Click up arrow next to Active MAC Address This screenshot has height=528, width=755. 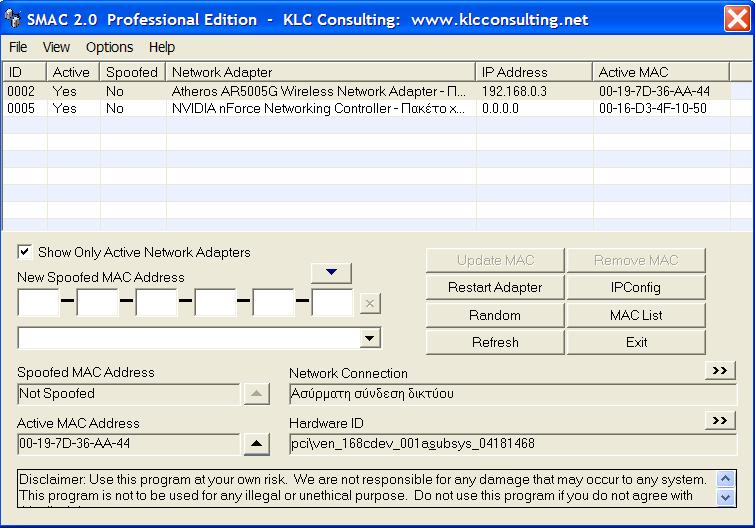(x=256, y=444)
